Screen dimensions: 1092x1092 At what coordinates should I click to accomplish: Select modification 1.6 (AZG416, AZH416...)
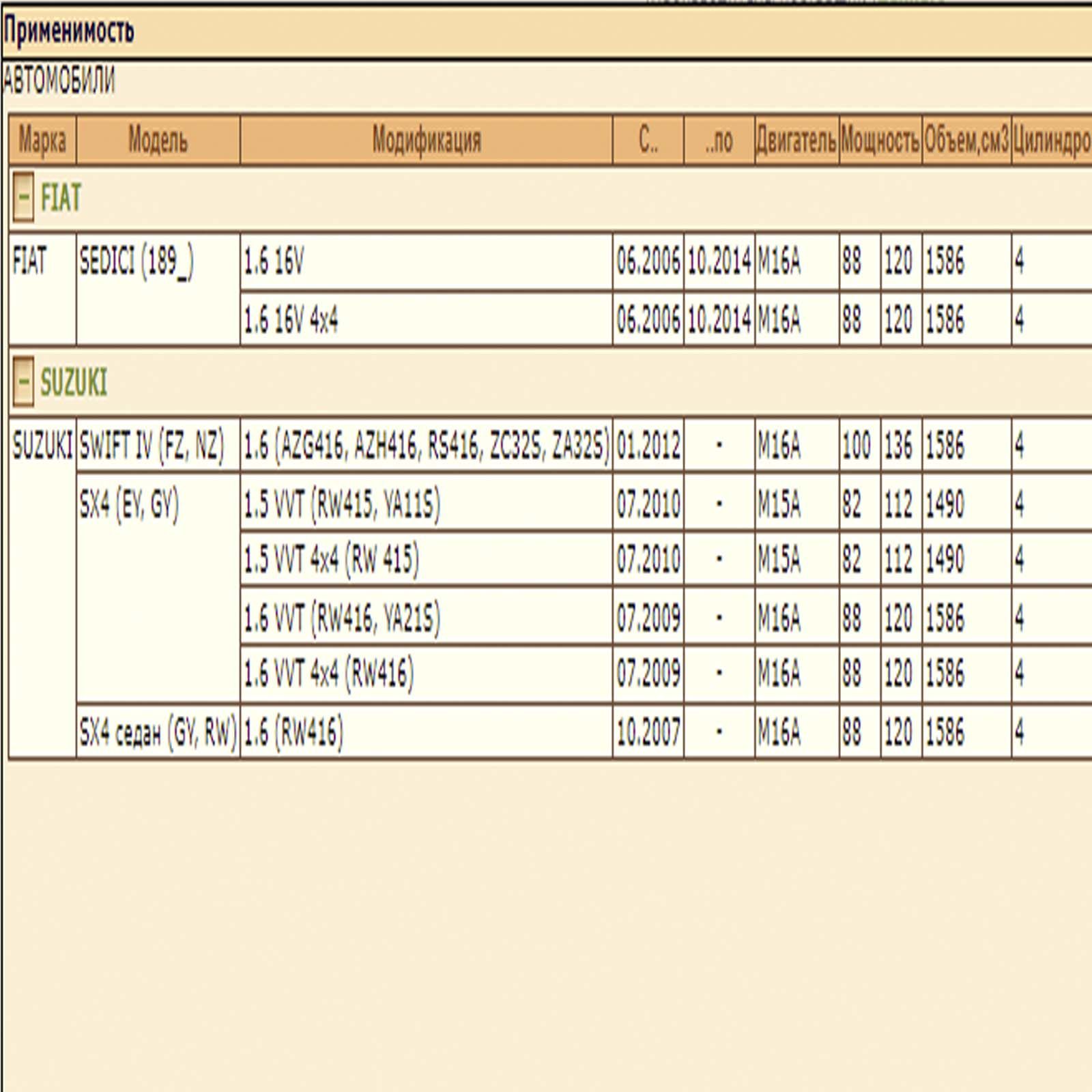(427, 446)
